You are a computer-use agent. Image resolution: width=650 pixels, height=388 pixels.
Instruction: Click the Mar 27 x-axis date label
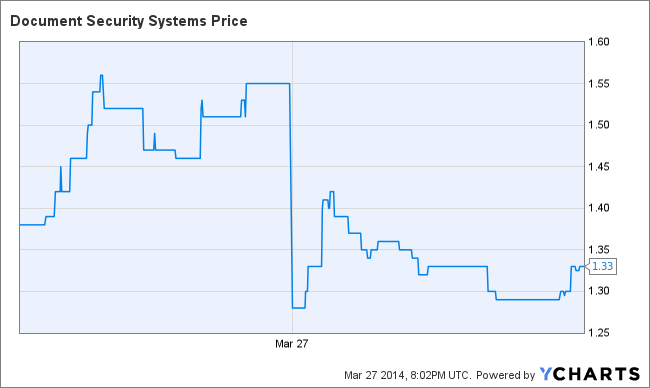point(291,344)
